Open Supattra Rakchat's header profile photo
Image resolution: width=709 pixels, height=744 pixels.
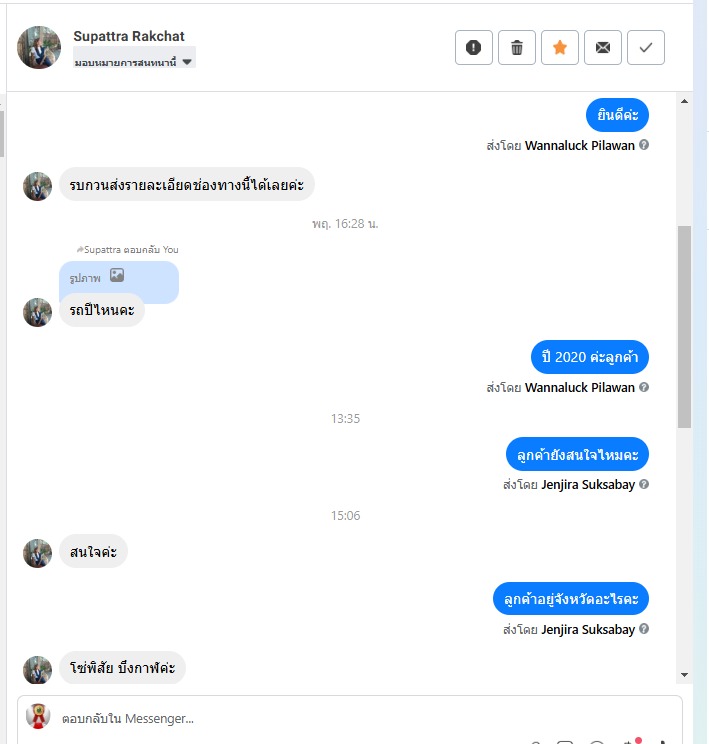[39, 47]
